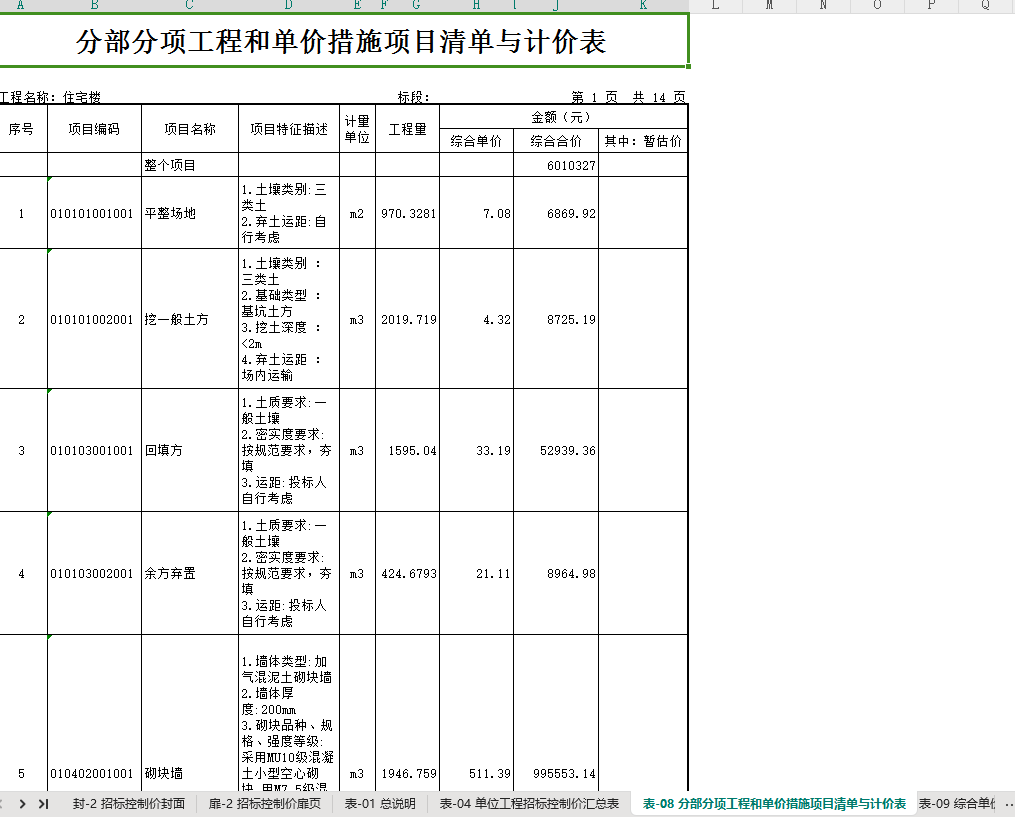Click the total amount 6010327 cell

coord(556,165)
